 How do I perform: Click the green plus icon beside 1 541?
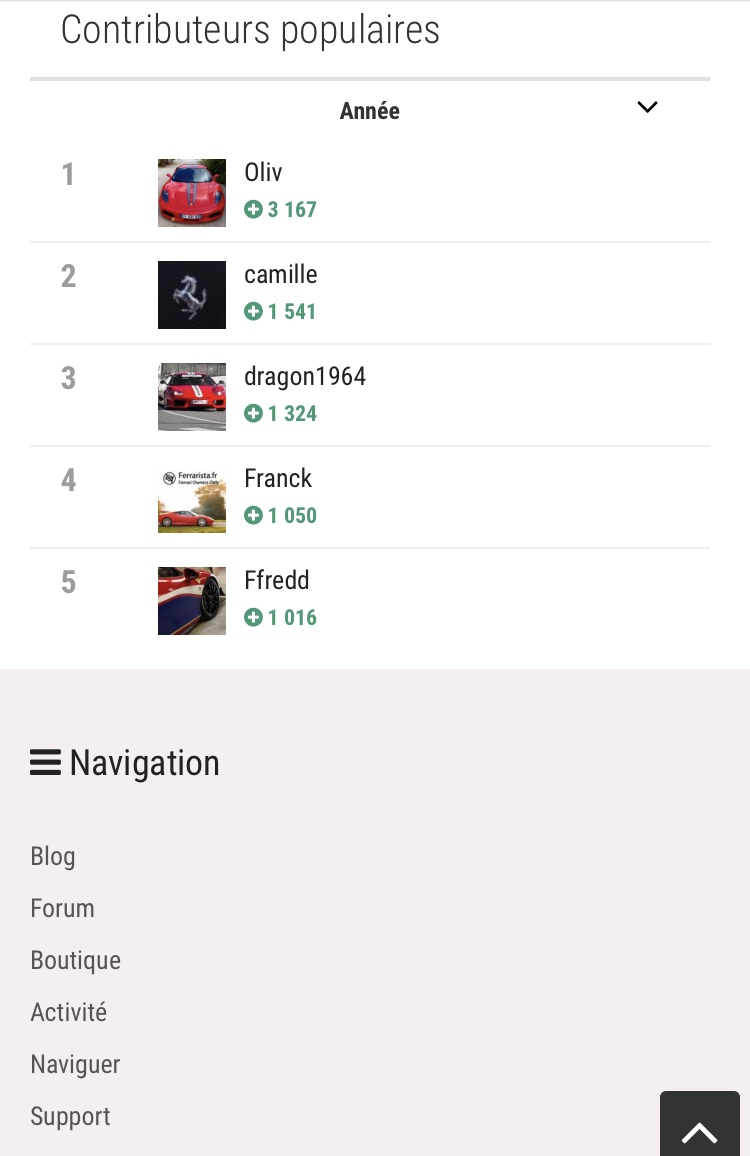(253, 312)
